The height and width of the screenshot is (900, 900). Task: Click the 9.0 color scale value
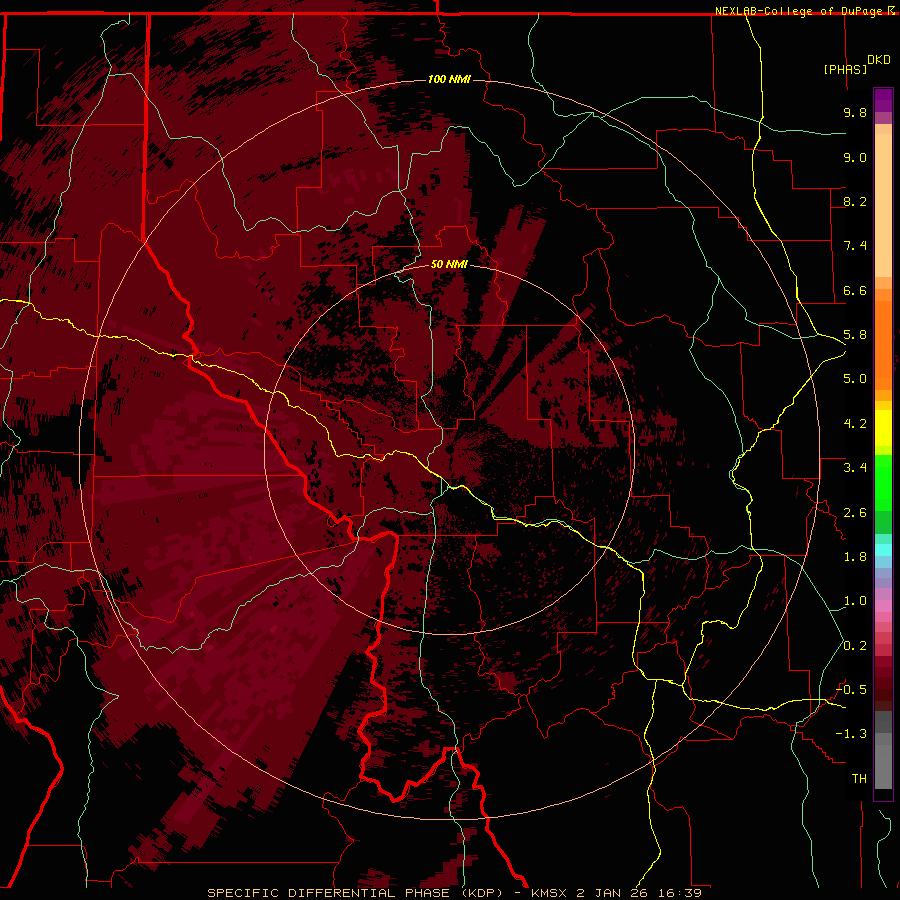[x=855, y=157]
